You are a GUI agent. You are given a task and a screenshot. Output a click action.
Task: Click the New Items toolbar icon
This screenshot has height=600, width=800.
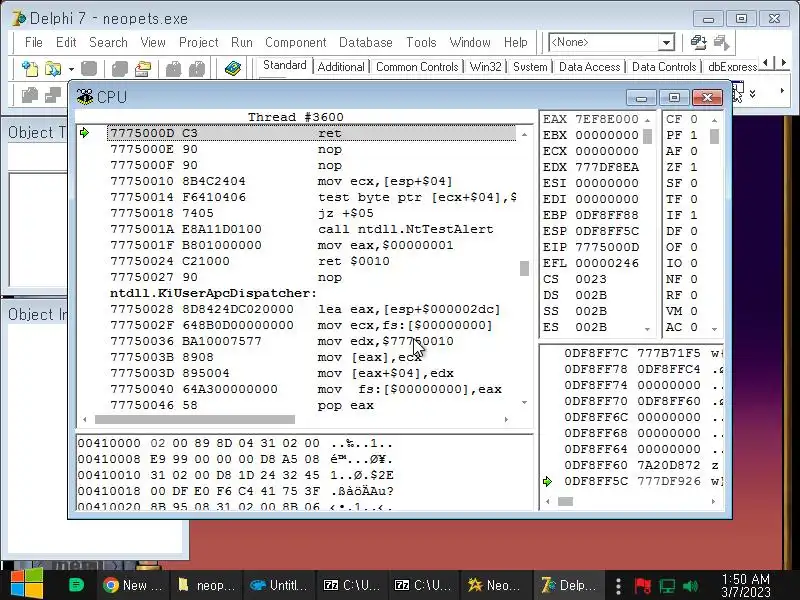click(30, 68)
